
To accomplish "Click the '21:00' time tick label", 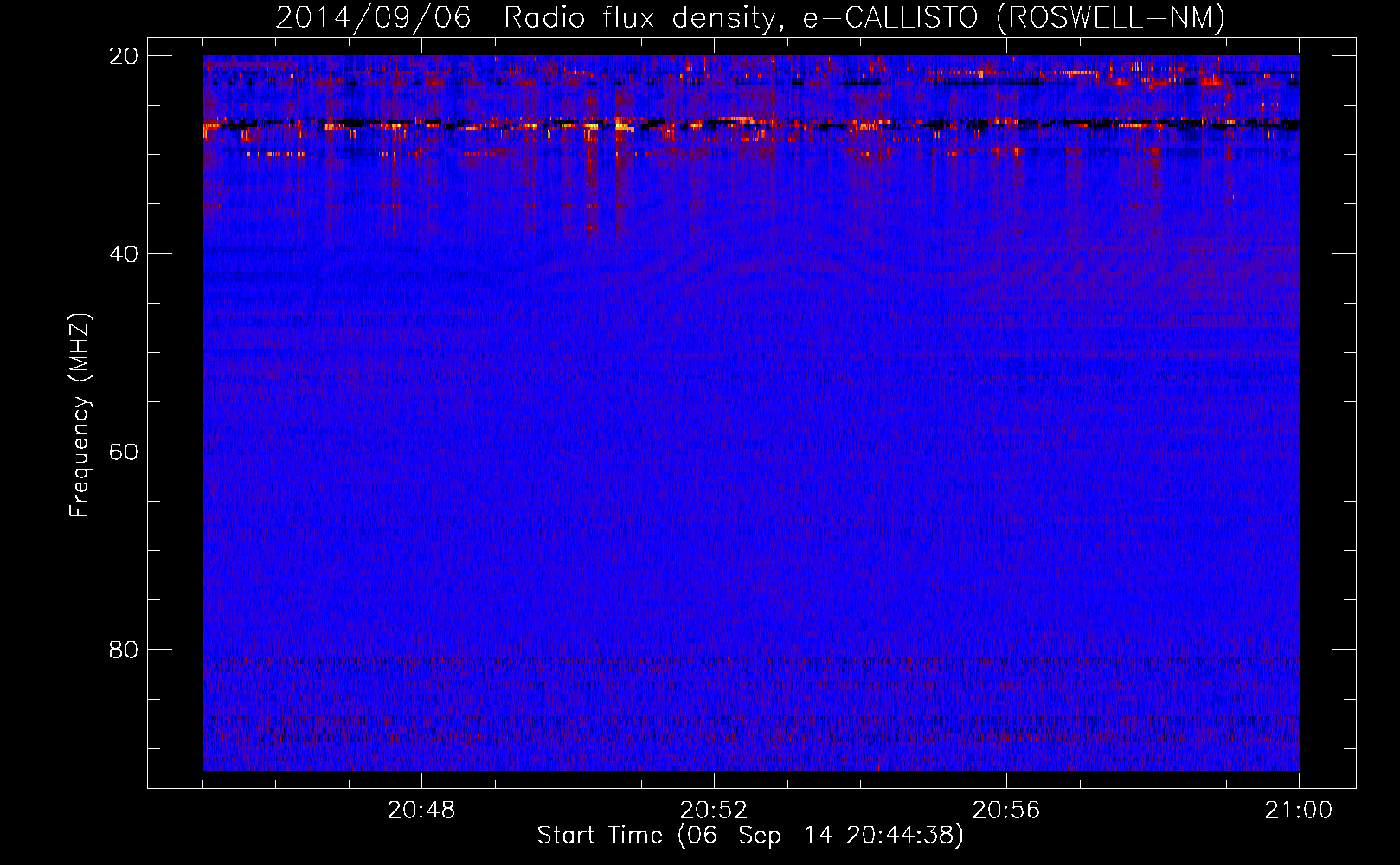I will [1299, 811].
